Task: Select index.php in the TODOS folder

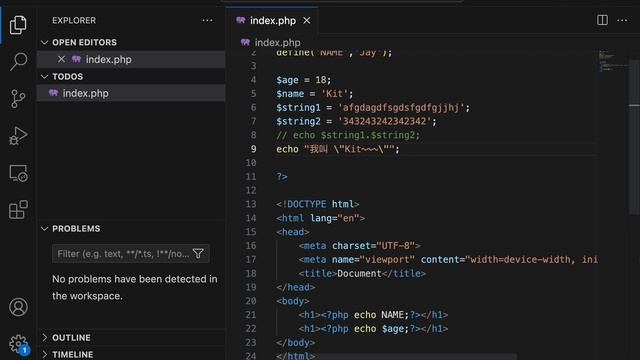Action: [x=131, y=93]
